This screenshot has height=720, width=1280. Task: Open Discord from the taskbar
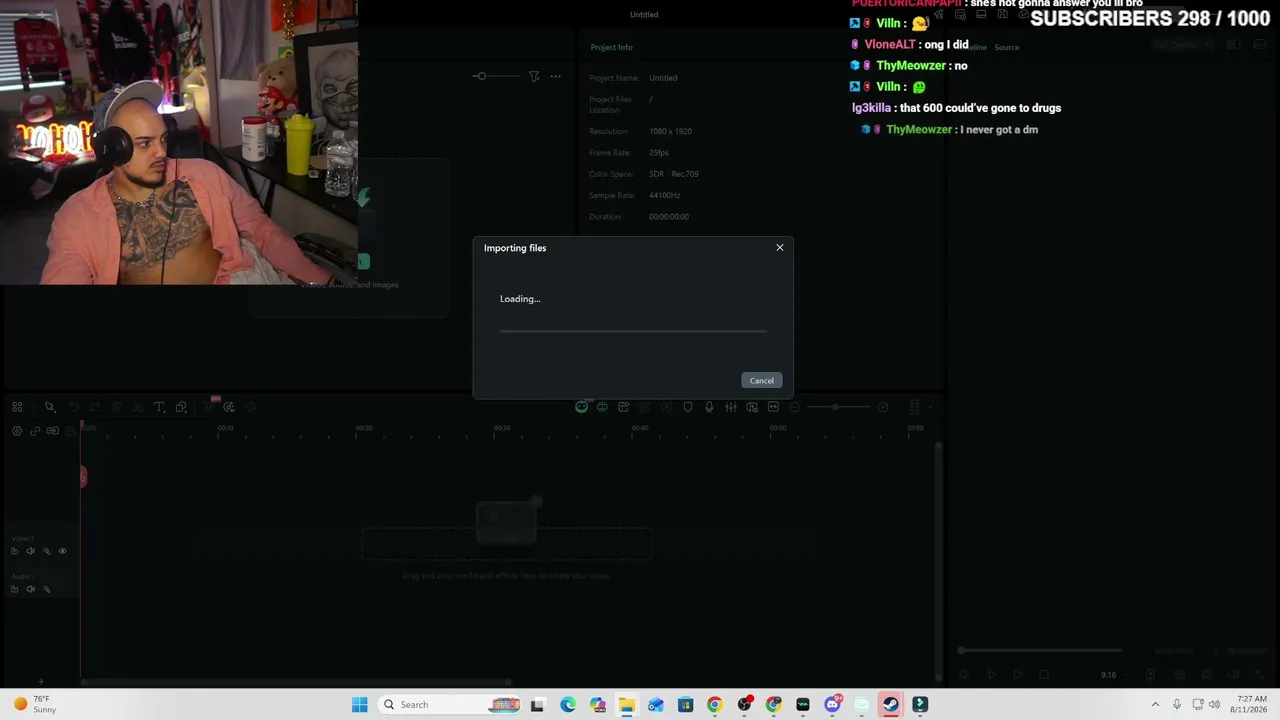click(832, 705)
